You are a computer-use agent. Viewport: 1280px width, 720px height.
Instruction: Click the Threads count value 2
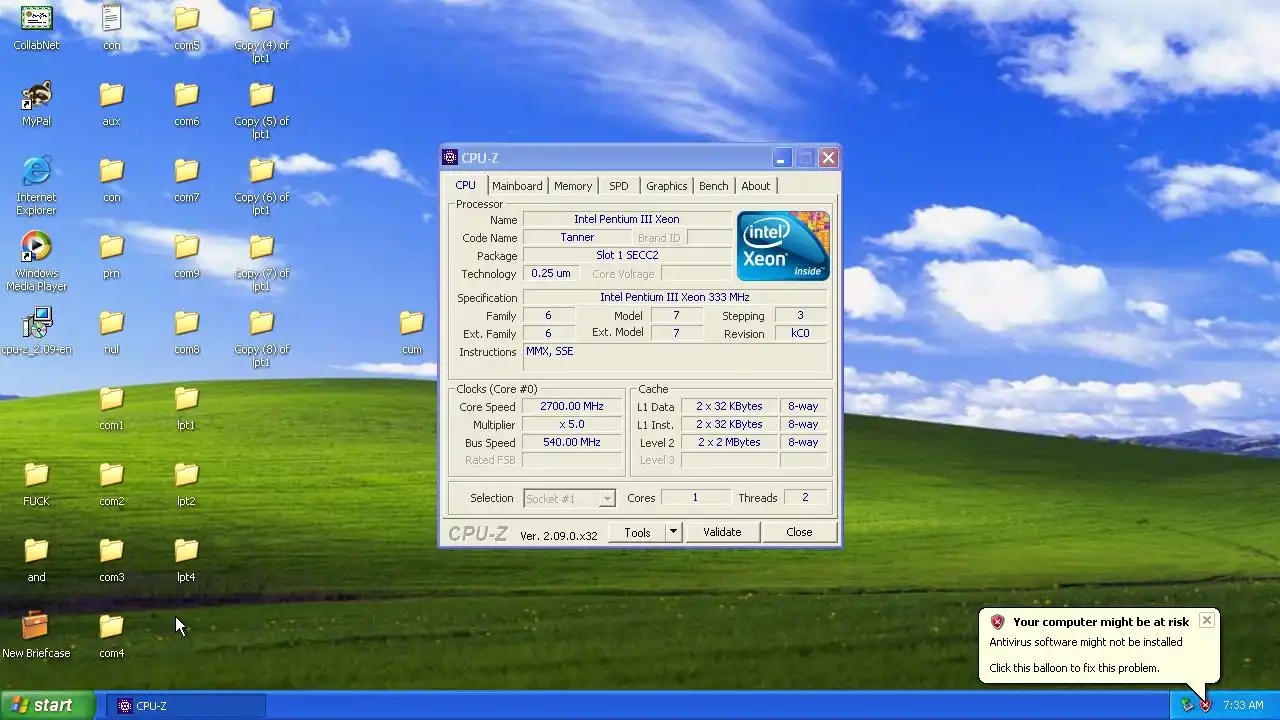804,498
